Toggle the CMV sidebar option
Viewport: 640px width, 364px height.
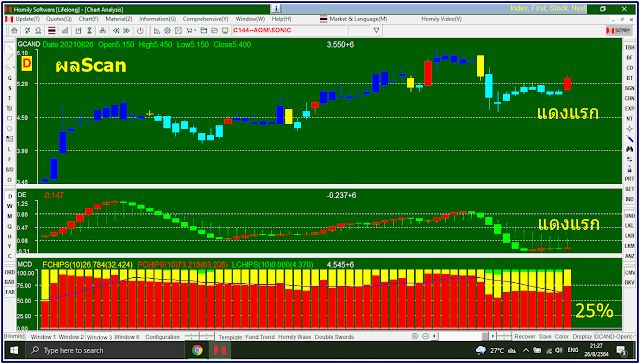[630, 272]
